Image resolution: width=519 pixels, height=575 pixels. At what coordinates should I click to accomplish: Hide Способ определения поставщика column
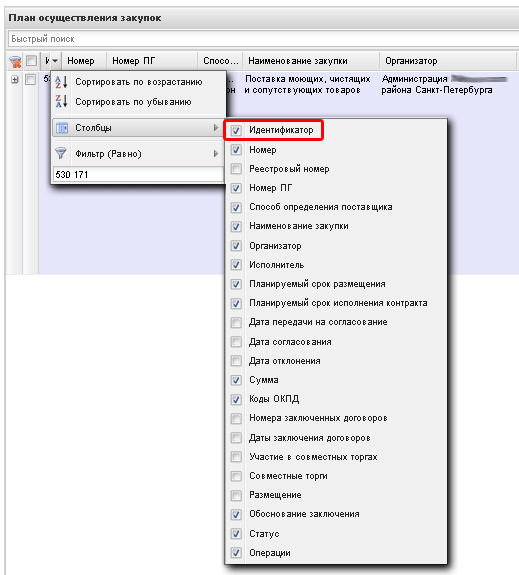coord(236,207)
